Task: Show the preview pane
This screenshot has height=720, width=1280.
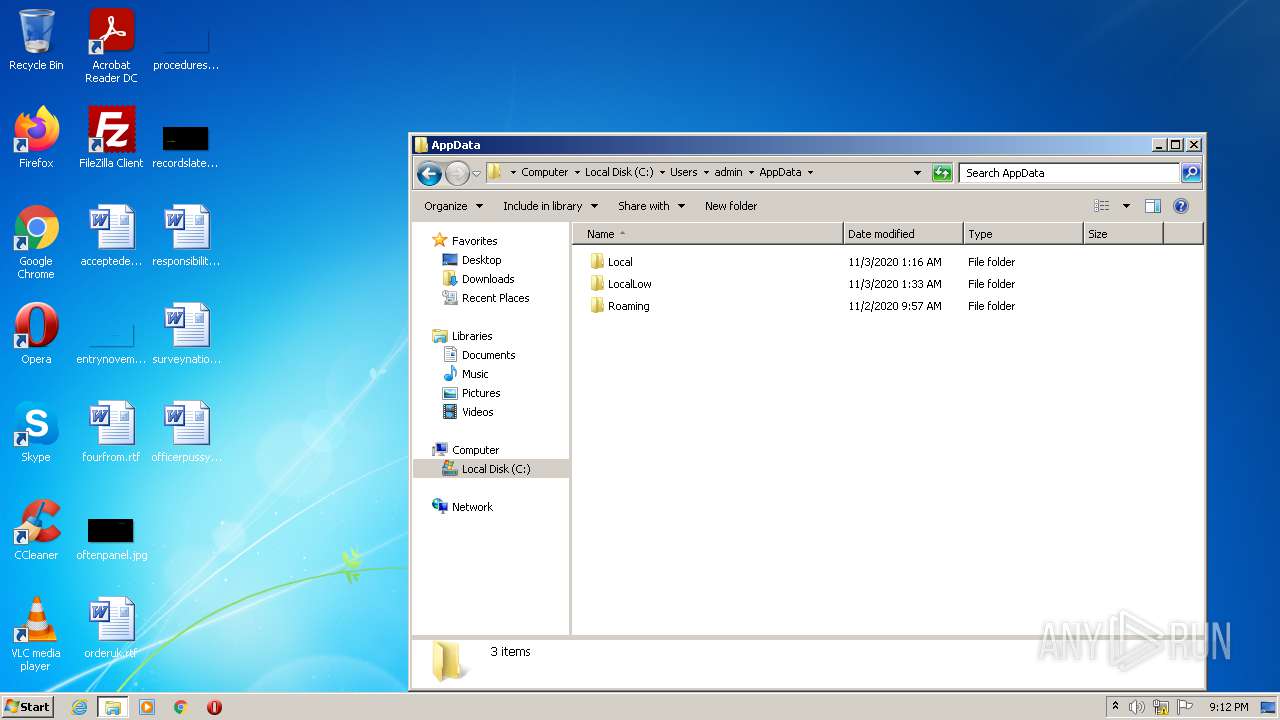Action: (1152, 206)
